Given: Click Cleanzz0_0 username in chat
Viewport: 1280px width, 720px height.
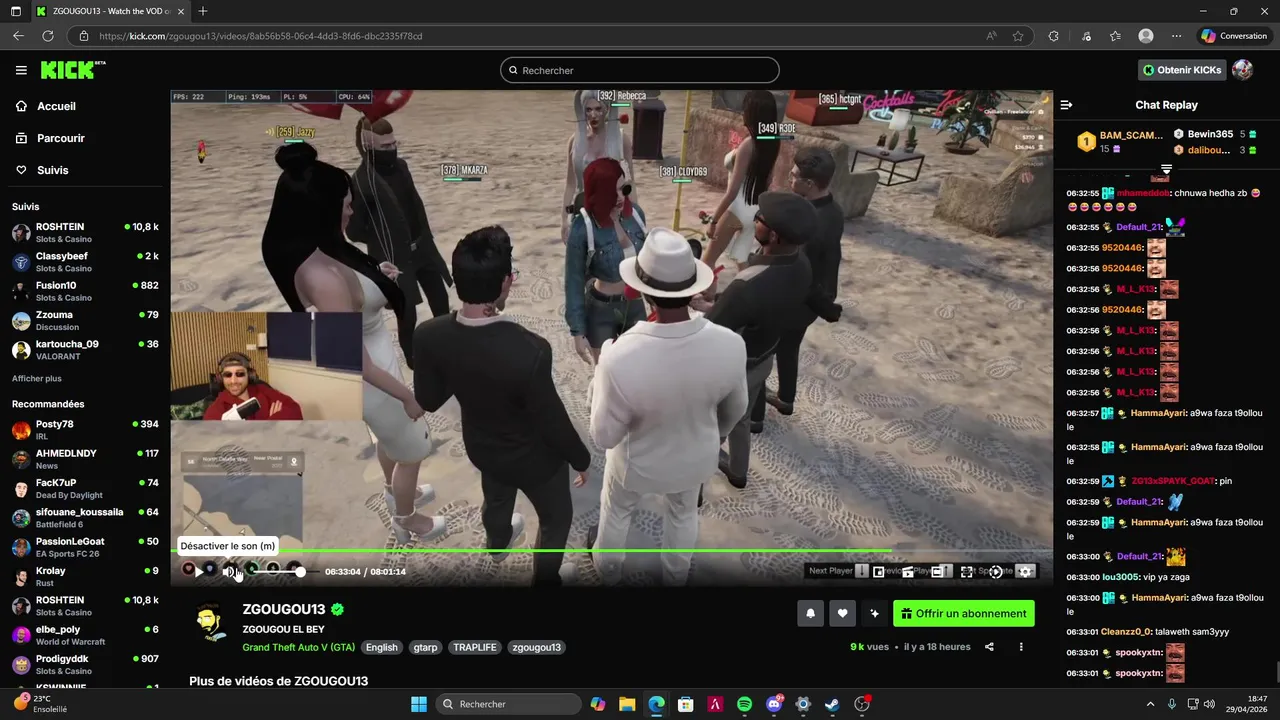Looking at the screenshot, I should (x=1125, y=632).
